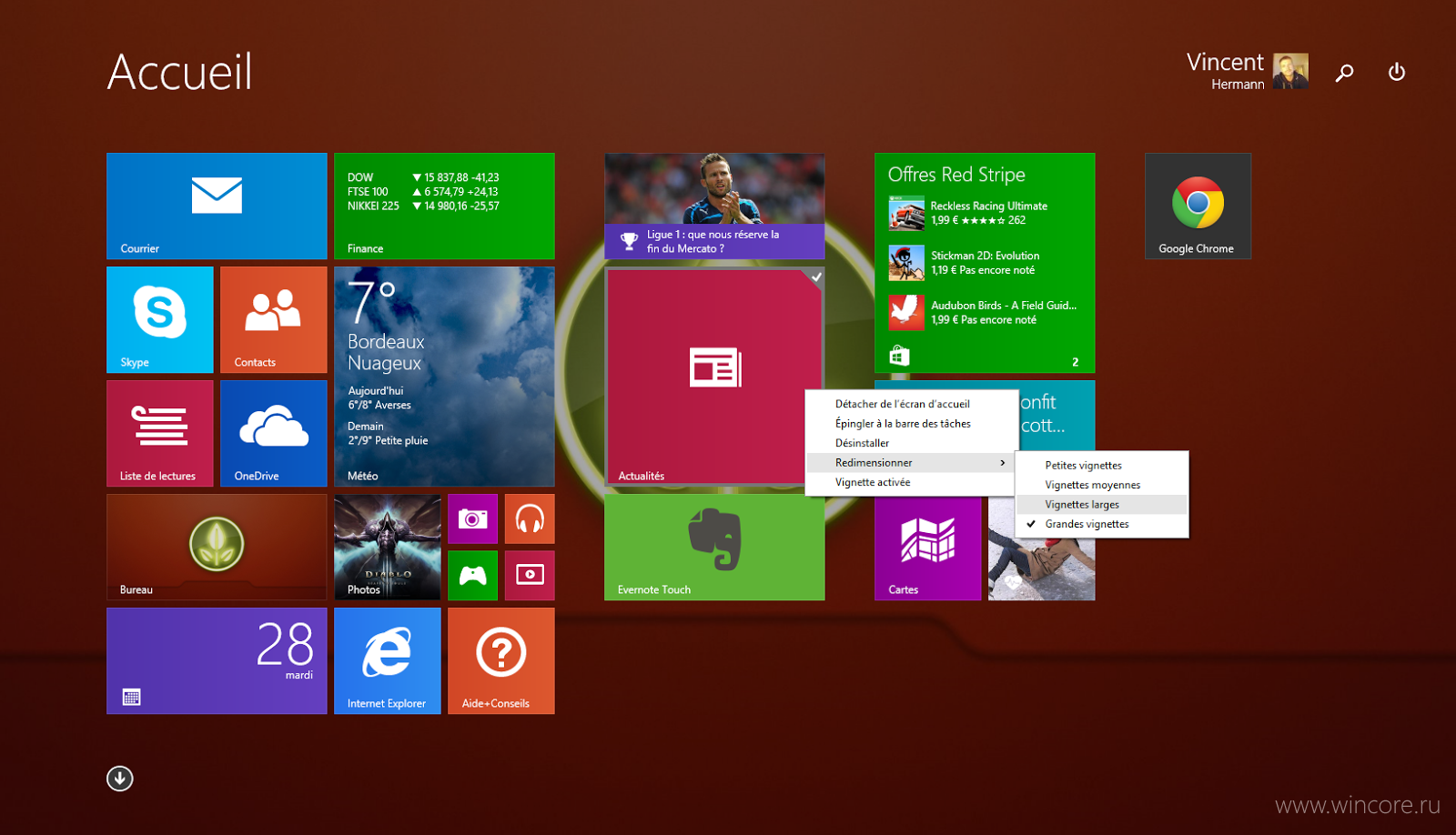Show all apps with the down arrow
Viewport: 1456px width, 835px height.
point(120,779)
